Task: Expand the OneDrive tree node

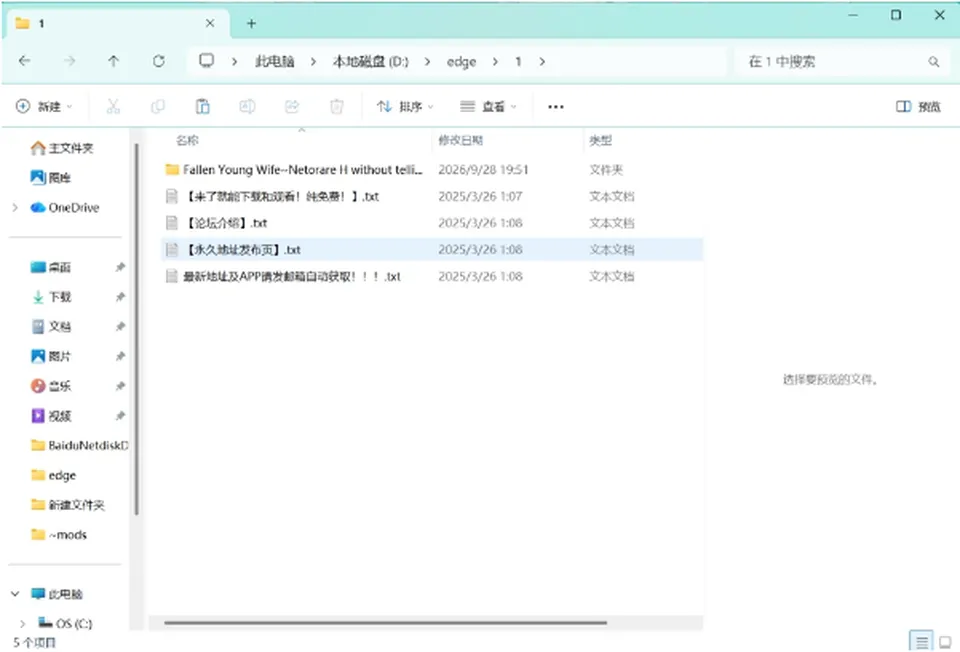Action: (x=15, y=208)
